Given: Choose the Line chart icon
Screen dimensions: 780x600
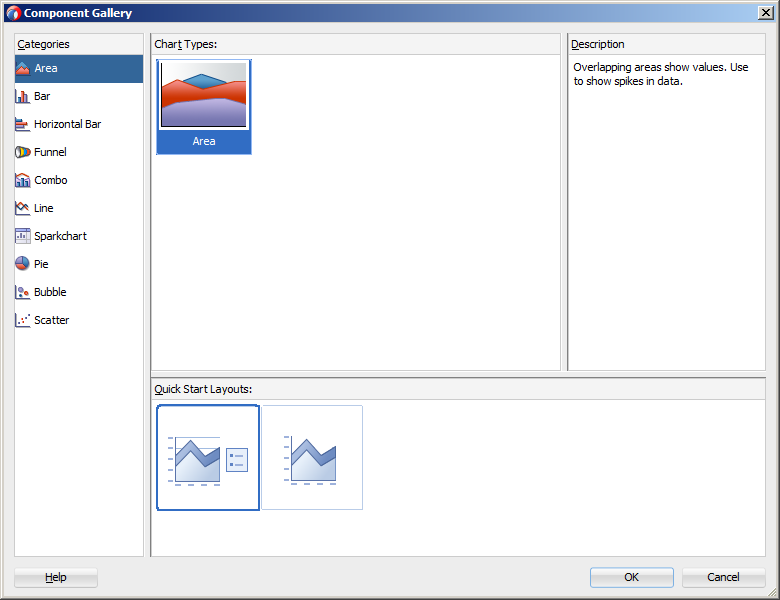Looking at the screenshot, I should 23,208.
